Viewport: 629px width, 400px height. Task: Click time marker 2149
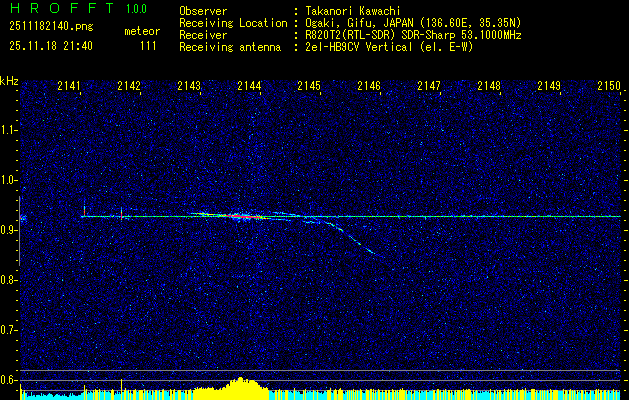click(x=549, y=86)
